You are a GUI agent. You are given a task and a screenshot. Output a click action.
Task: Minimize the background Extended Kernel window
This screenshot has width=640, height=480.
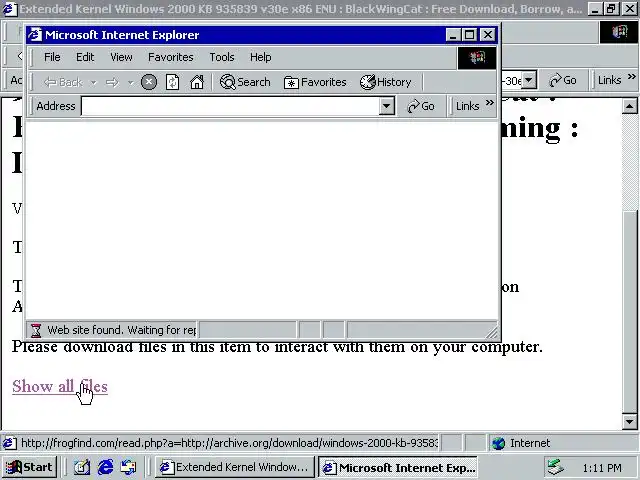coord(595,9)
